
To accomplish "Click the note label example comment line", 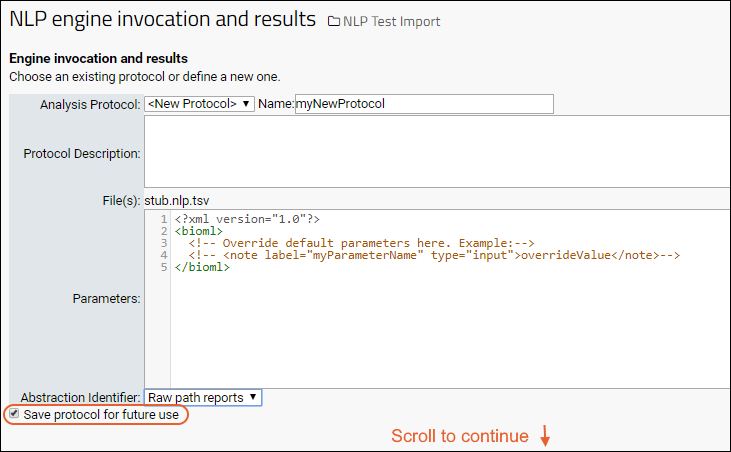I will [434, 255].
